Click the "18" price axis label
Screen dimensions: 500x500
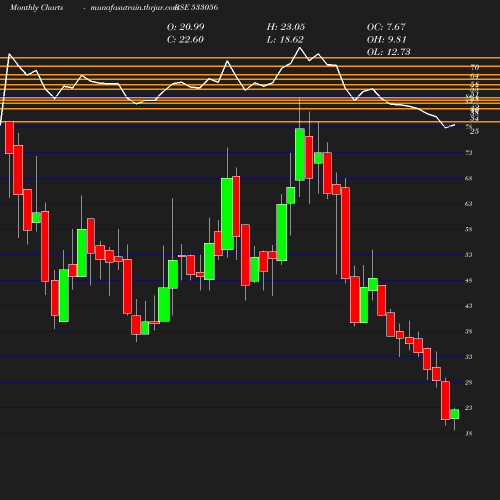pyautogui.click(x=469, y=433)
